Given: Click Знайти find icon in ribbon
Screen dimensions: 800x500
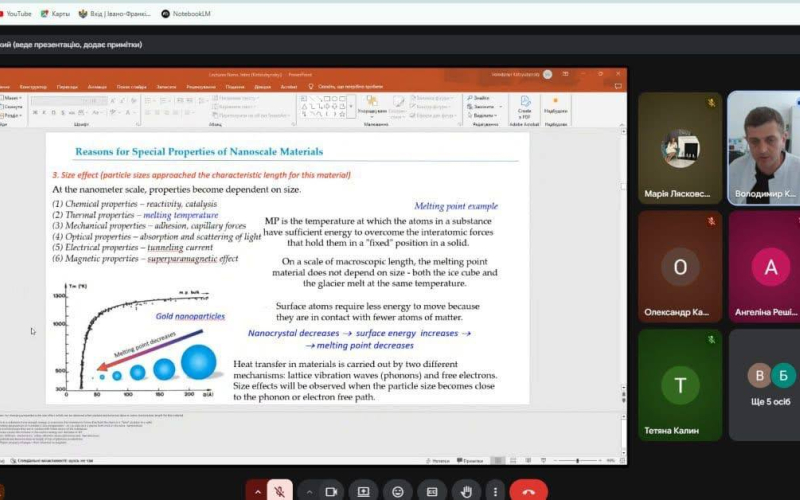Looking at the screenshot, I should tap(478, 97).
